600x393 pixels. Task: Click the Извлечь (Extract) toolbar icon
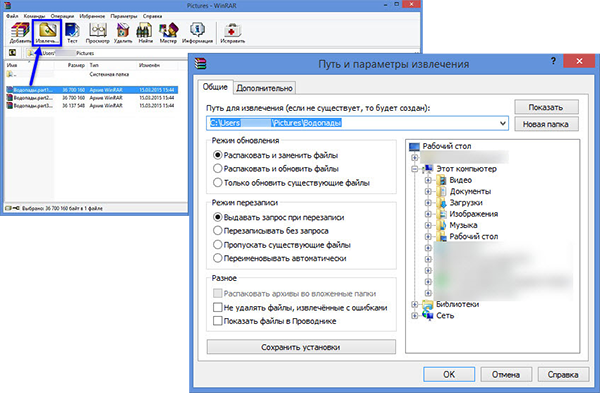click(x=47, y=33)
